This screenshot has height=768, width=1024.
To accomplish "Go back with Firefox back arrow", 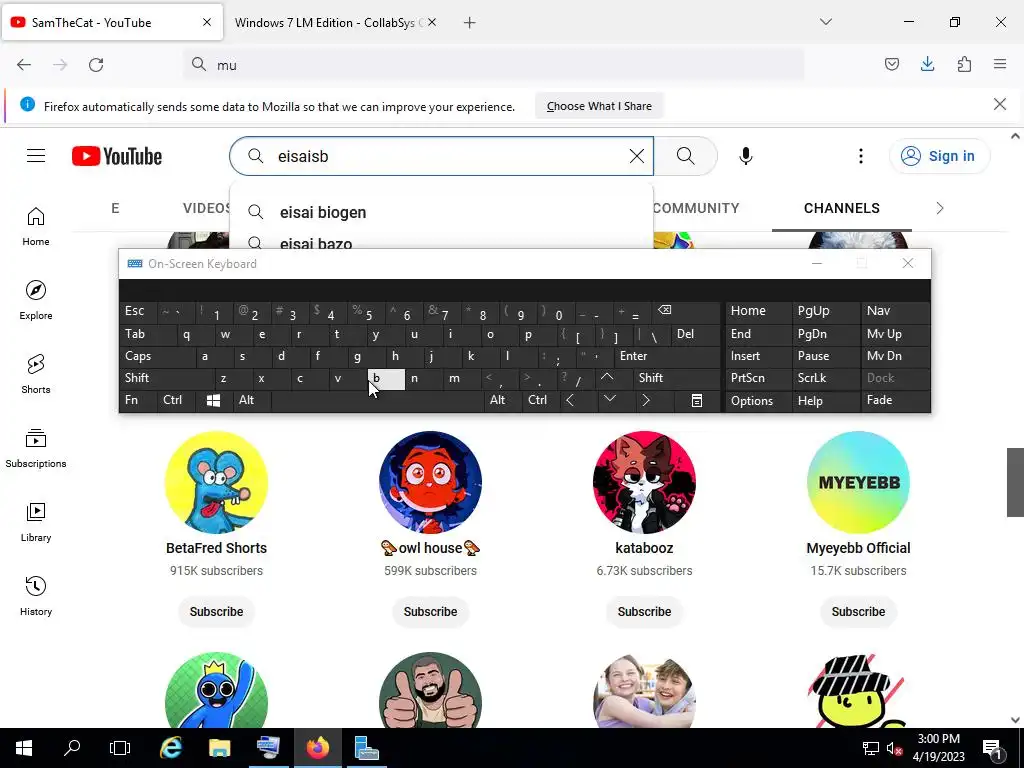I will coord(24,65).
